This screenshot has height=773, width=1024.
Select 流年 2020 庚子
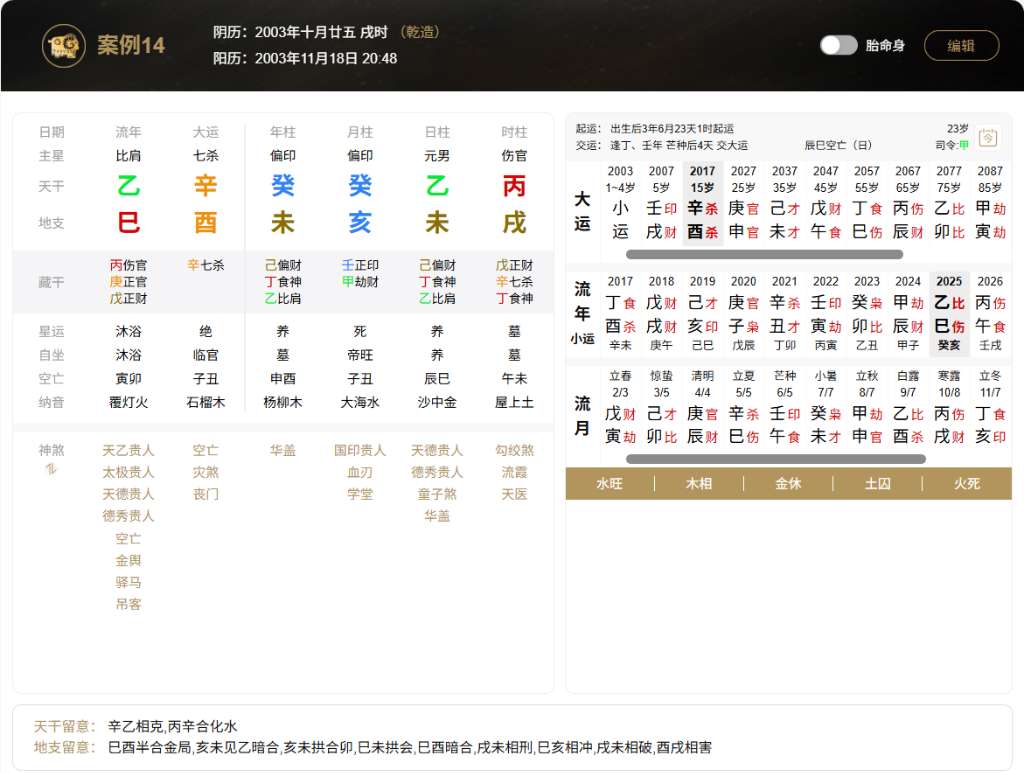(x=743, y=313)
